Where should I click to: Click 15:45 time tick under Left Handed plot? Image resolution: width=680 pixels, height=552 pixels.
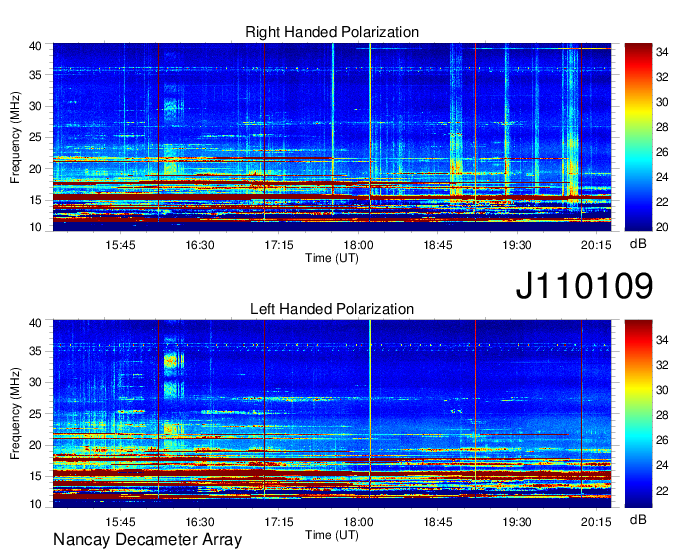(120, 522)
